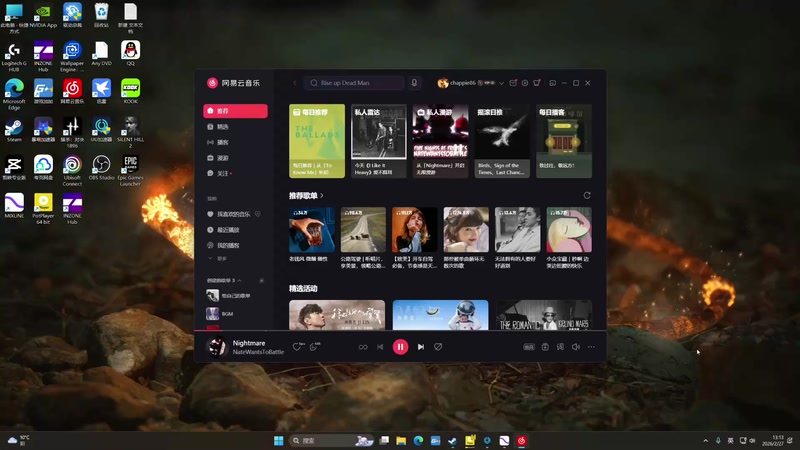Expand the 更多 more sidebar section
Image resolution: width=800 pixels, height=450 pixels.
pyautogui.click(x=218, y=259)
